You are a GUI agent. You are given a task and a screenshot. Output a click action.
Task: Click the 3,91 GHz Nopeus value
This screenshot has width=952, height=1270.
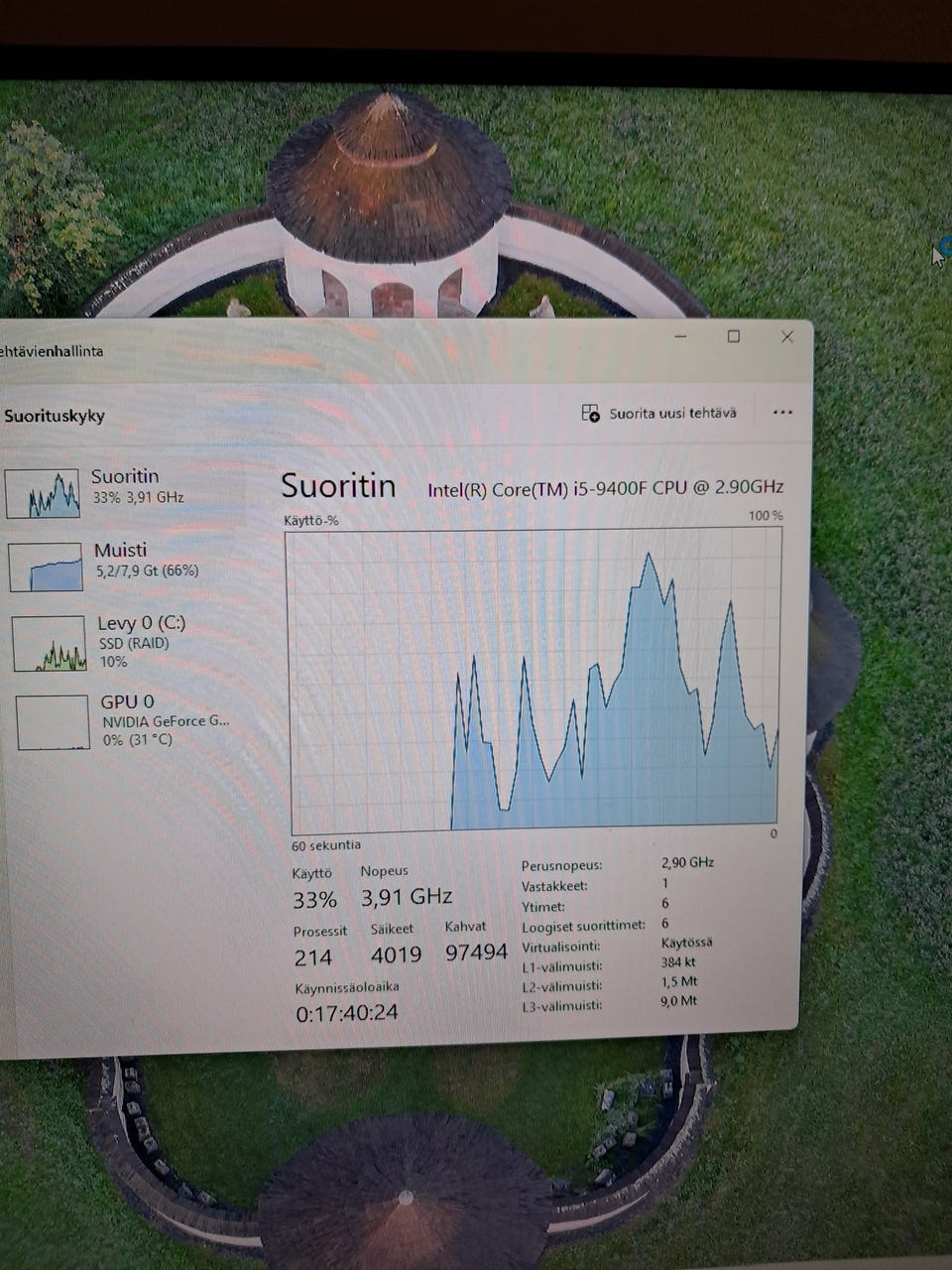[x=406, y=897]
